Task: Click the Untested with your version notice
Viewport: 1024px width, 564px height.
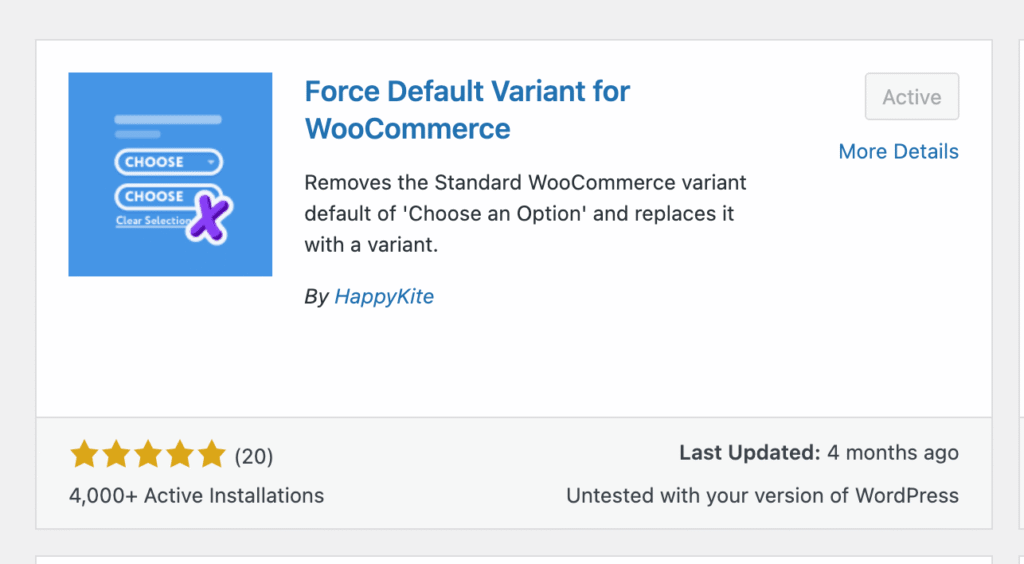Action: click(762, 495)
